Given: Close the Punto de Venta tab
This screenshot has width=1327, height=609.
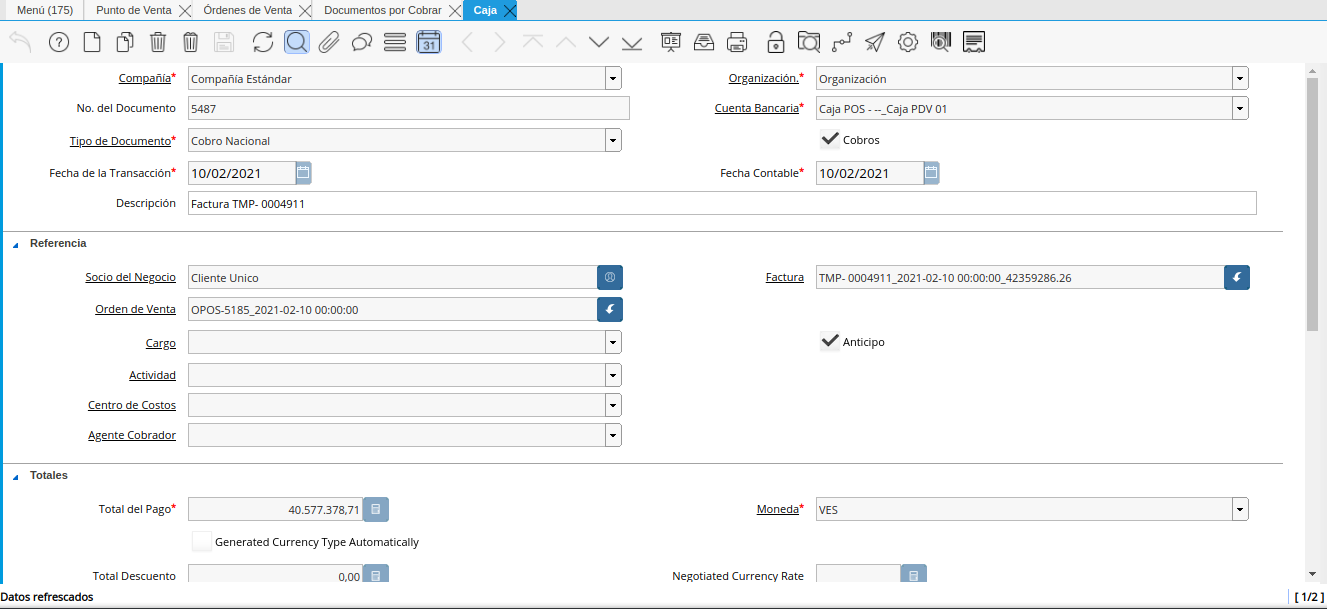Looking at the screenshot, I should point(184,11).
